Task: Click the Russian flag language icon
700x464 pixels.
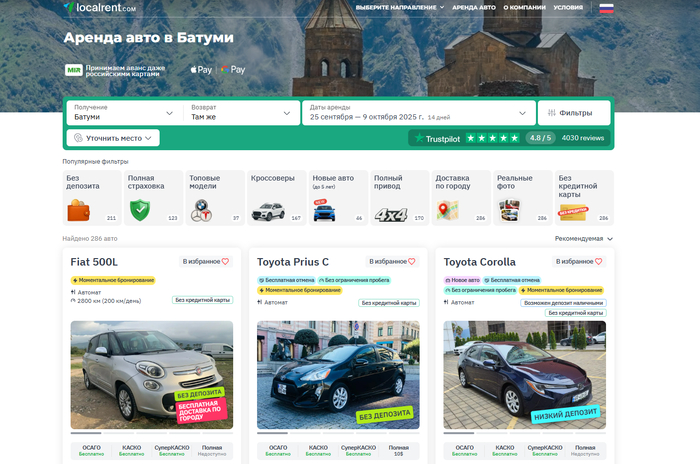Action: [606, 8]
